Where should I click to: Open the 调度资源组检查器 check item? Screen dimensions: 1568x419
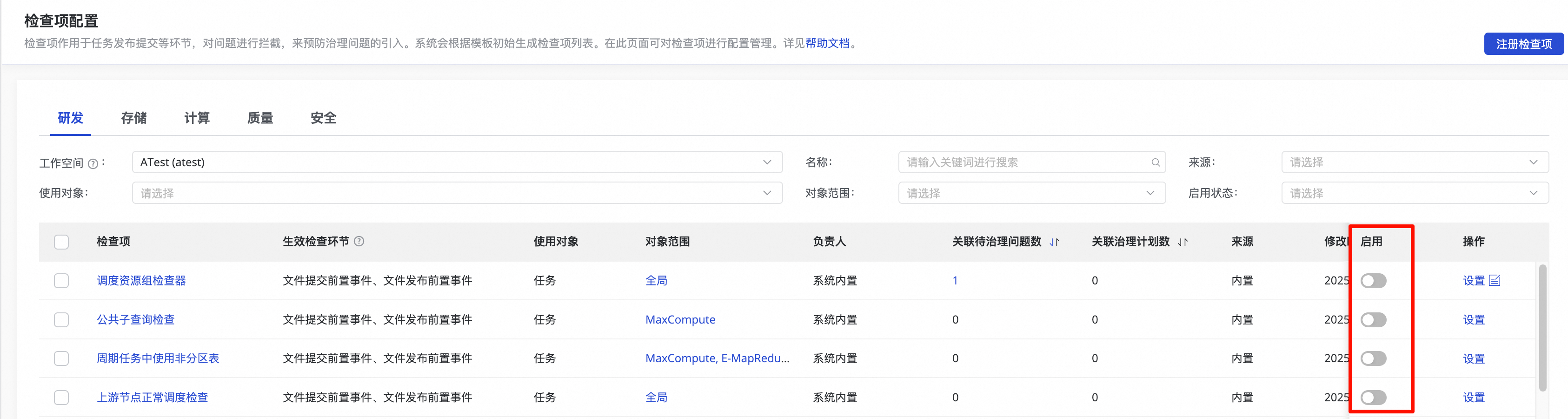pyautogui.click(x=141, y=281)
